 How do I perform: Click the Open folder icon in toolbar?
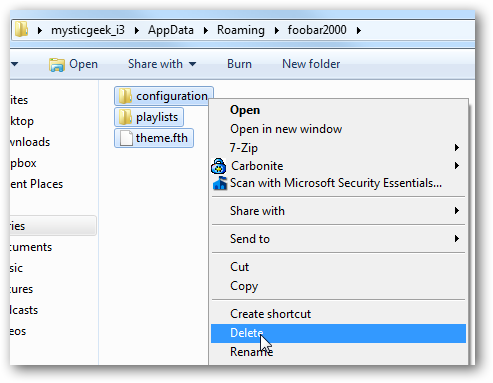click(x=57, y=64)
